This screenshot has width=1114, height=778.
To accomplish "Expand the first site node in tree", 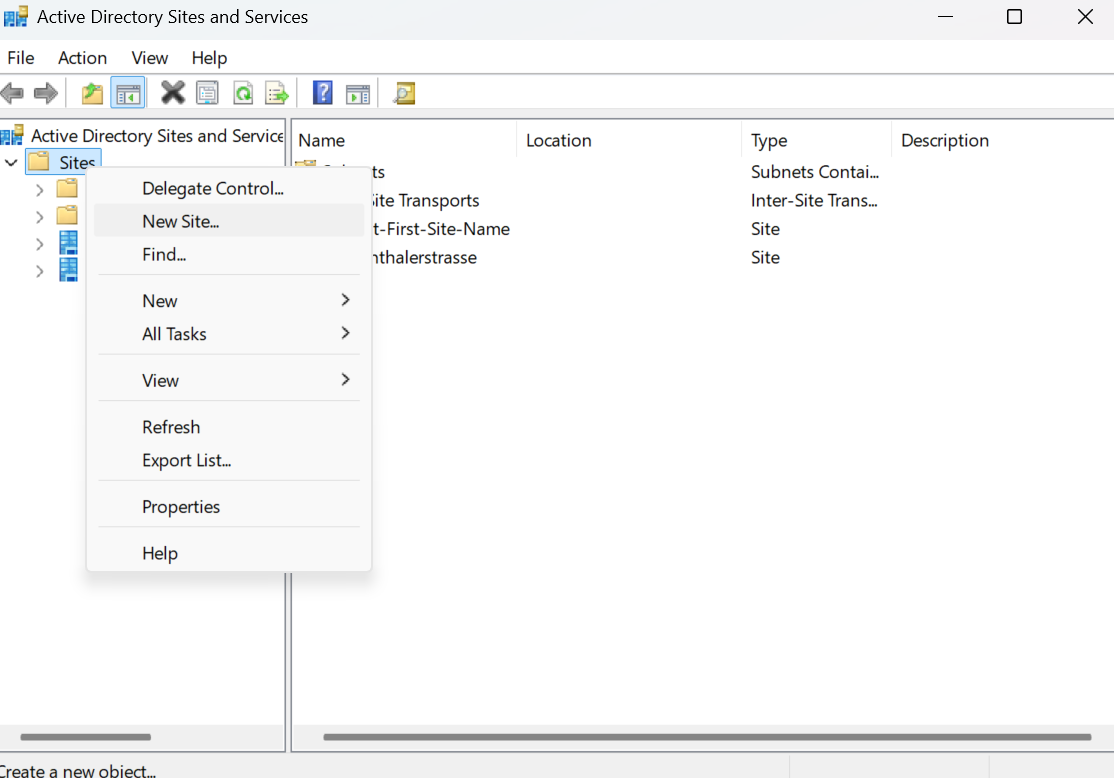I will (40, 244).
